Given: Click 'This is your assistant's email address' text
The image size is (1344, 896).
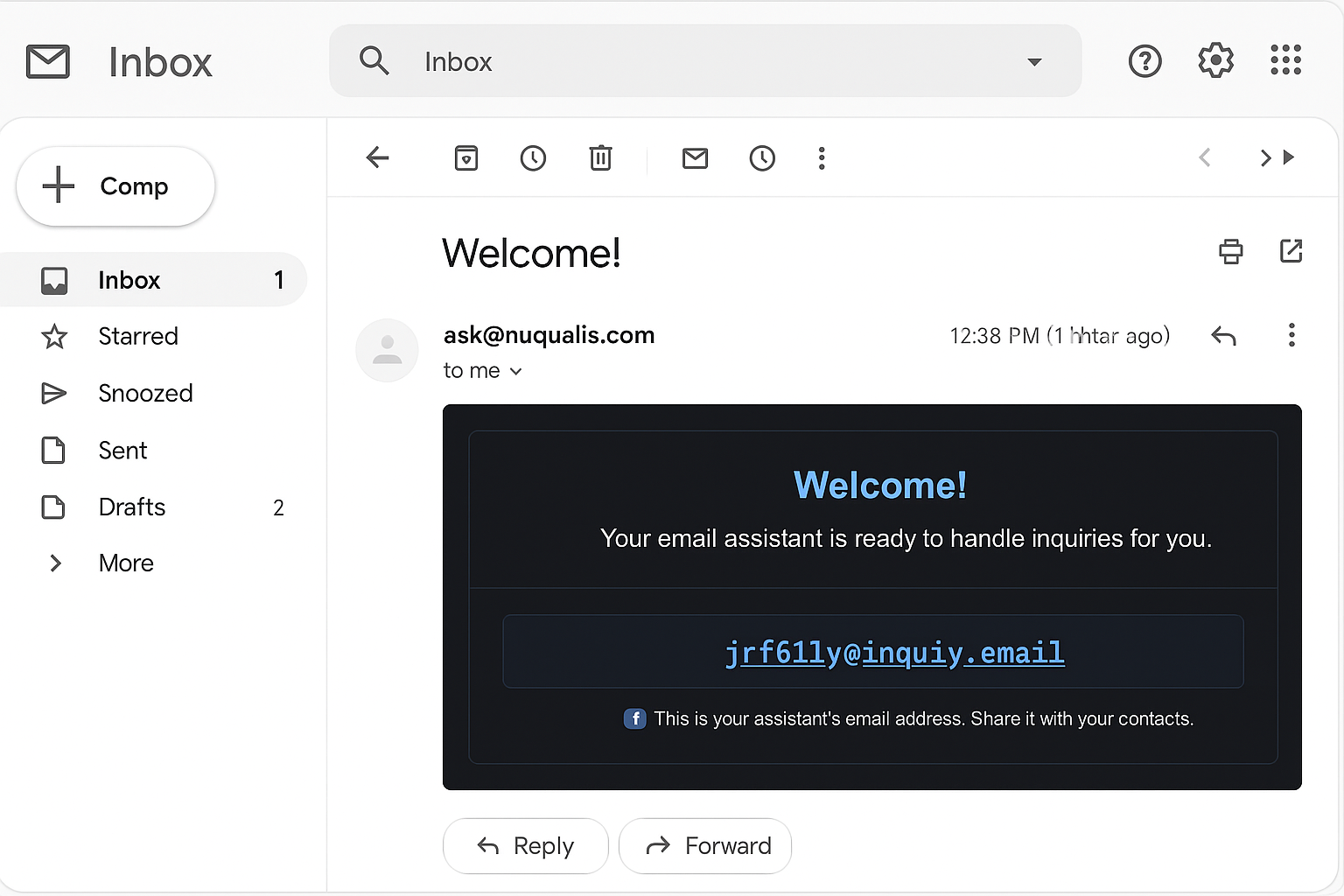Looking at the screenshot, I should pos(923,719).
